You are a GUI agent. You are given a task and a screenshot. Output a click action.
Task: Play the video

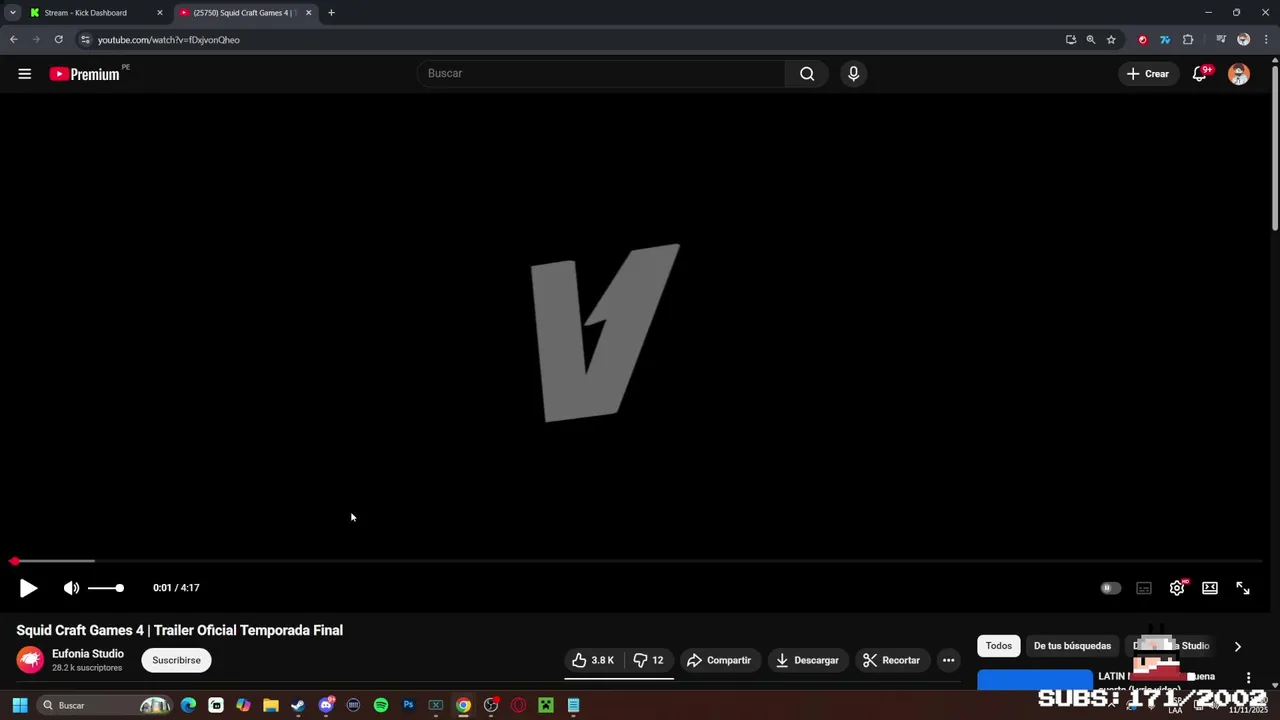28,588
